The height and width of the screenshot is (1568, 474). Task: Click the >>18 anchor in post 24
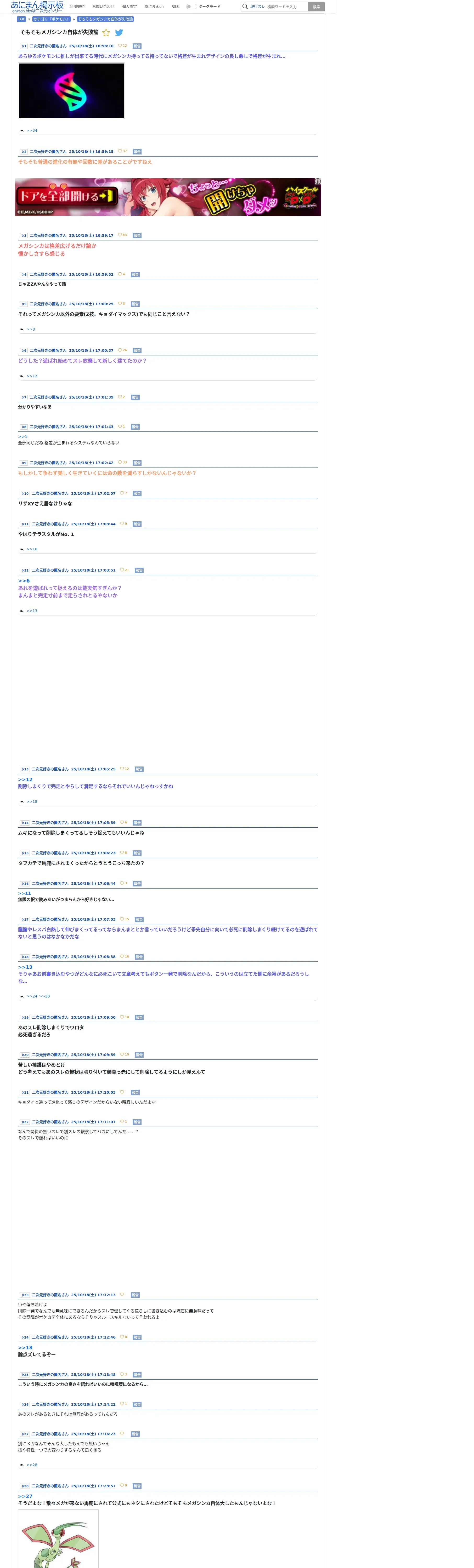25,1348
